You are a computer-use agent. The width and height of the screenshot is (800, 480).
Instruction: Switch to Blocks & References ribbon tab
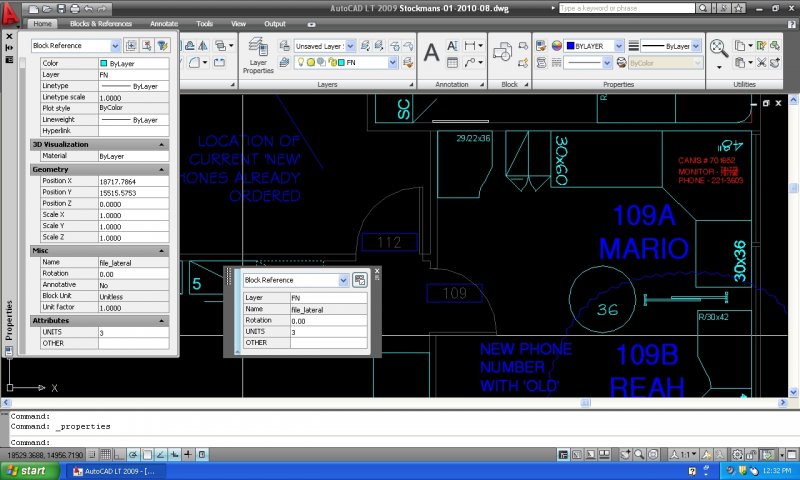click(x=101, y=23)
